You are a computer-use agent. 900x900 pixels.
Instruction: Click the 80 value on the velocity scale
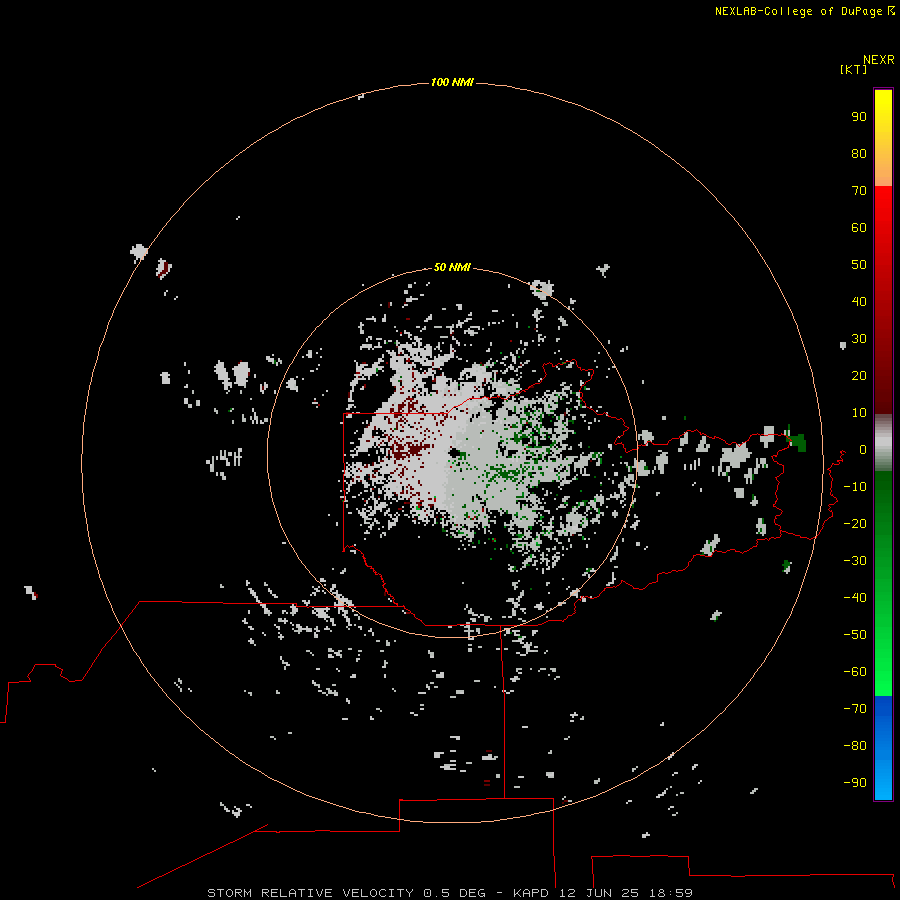coord(859,154)
